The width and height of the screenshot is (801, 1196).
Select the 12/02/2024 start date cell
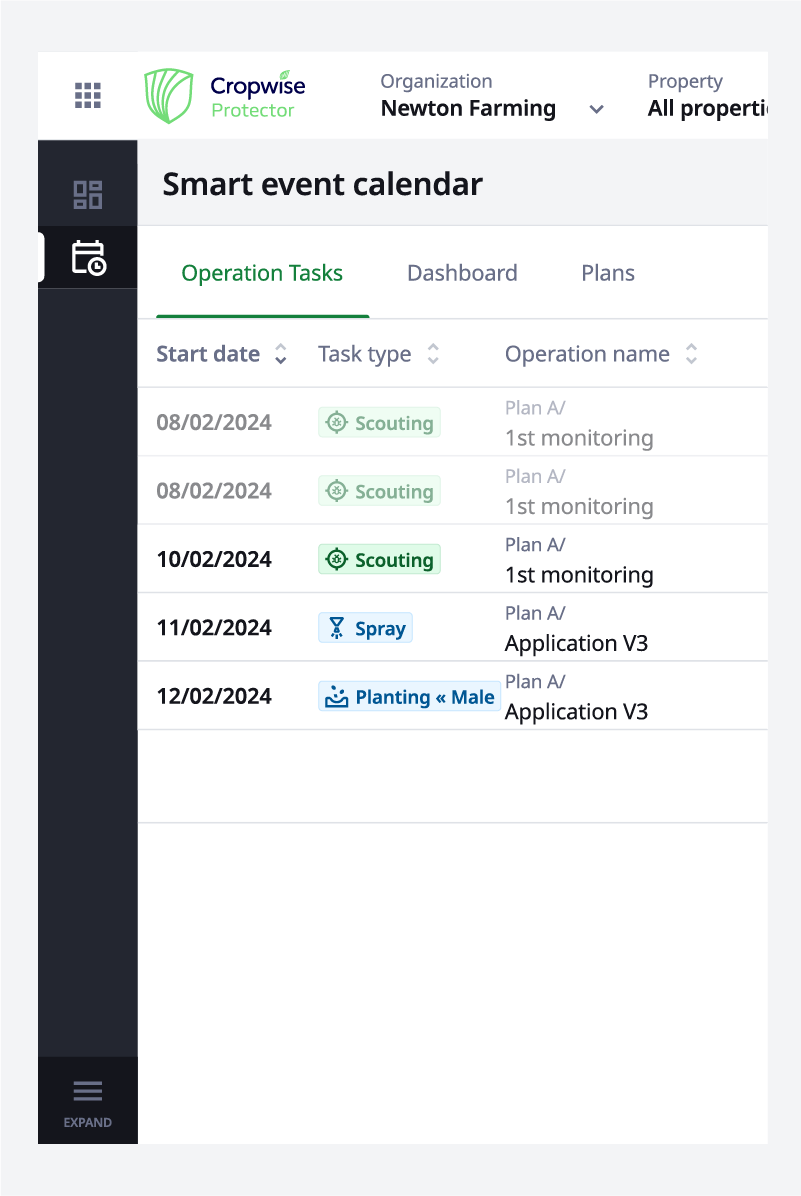[214, 696]
